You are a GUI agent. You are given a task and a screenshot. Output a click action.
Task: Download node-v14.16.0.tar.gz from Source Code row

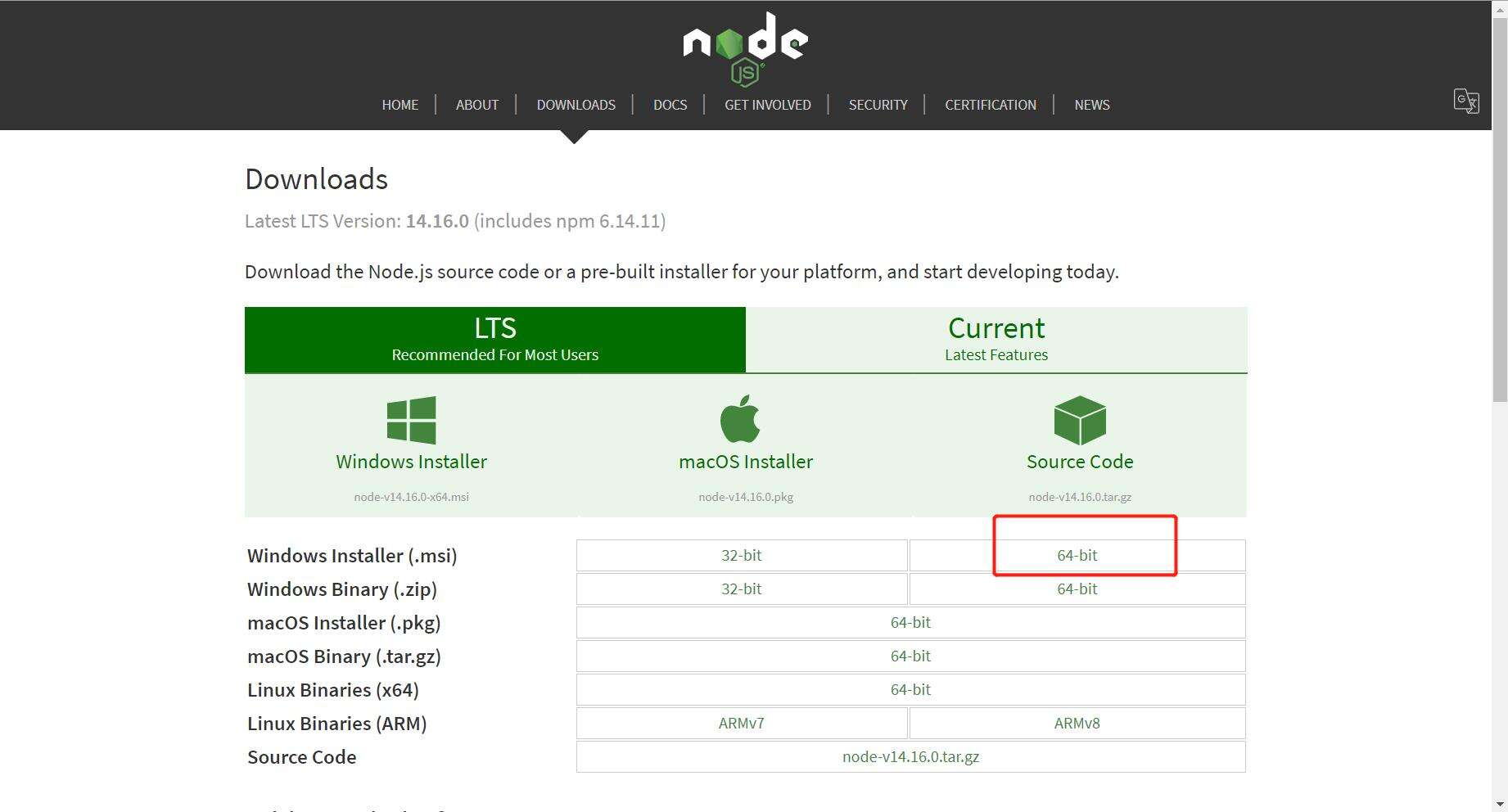[910, 756]
